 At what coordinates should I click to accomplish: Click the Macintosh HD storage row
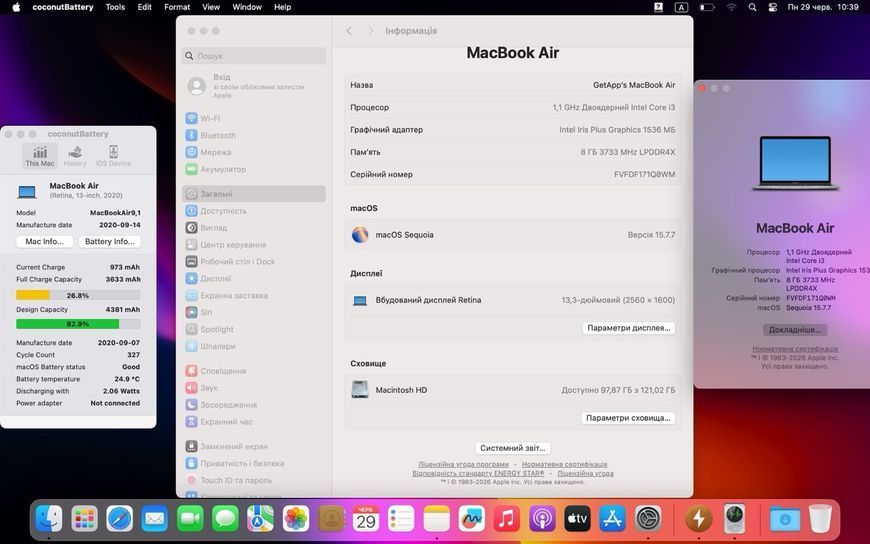pyautogui.click(x=513, y=390)
